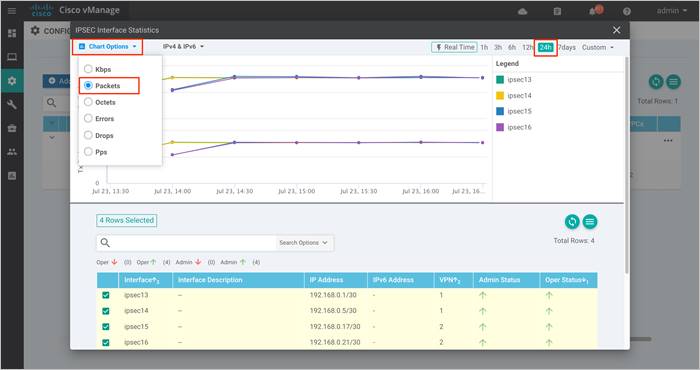This screenshot has width=700, height=370.
Task: Select the 6h time range
Action: pyautogui.click(x=512, y=47)
